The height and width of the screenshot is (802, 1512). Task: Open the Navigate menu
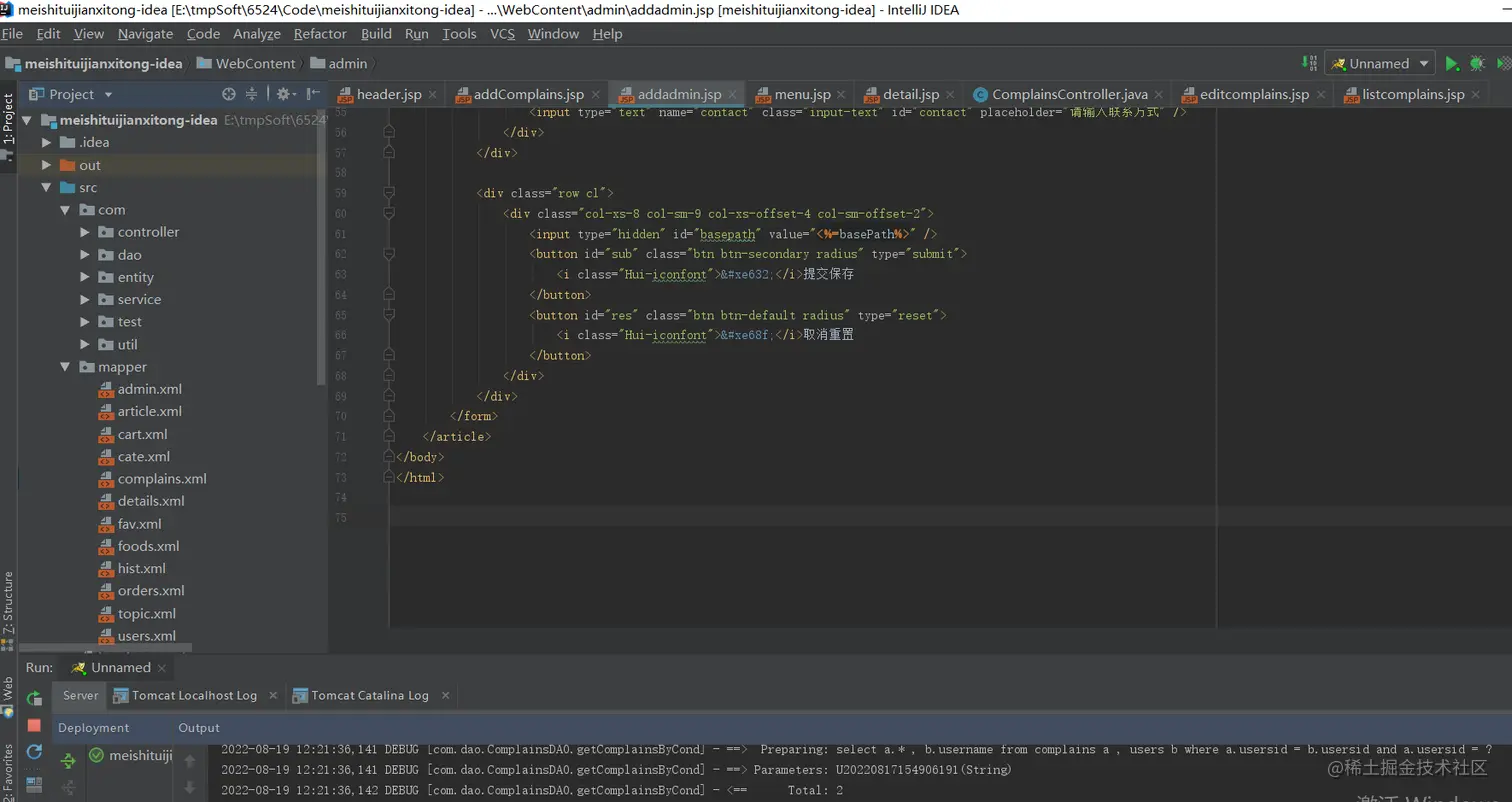coord(145,34)
